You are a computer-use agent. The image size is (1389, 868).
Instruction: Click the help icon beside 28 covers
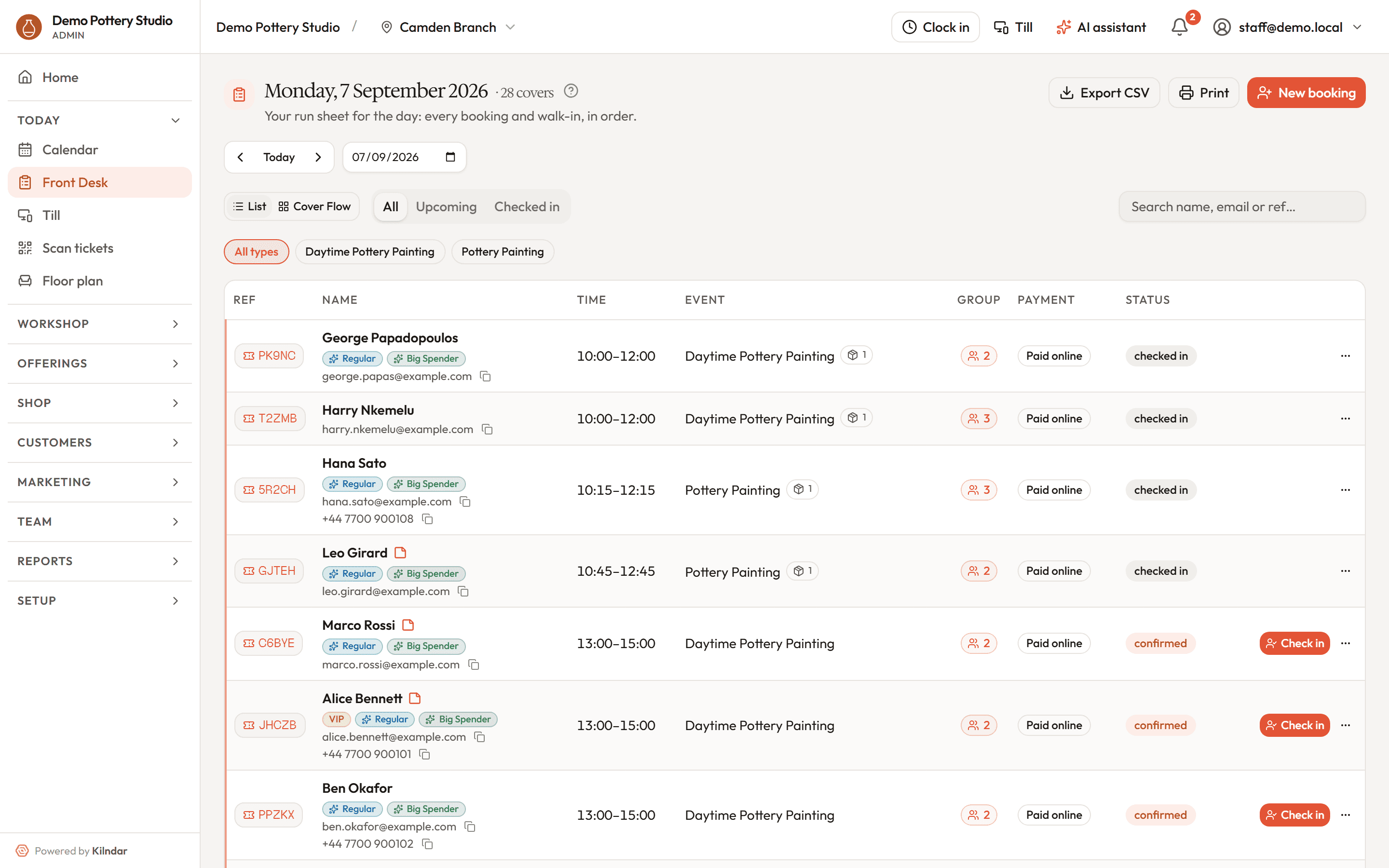pyautogui.click(x=571, y=91)
